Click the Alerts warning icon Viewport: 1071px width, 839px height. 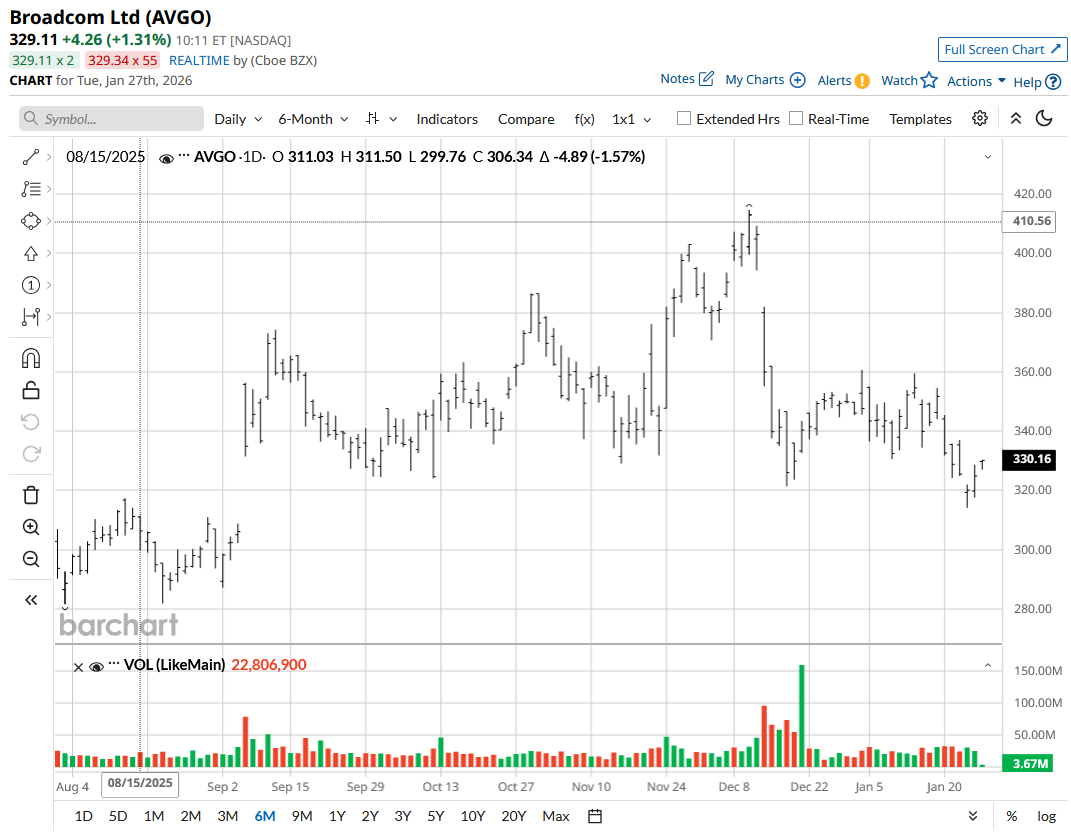click(x=862, y=81)
